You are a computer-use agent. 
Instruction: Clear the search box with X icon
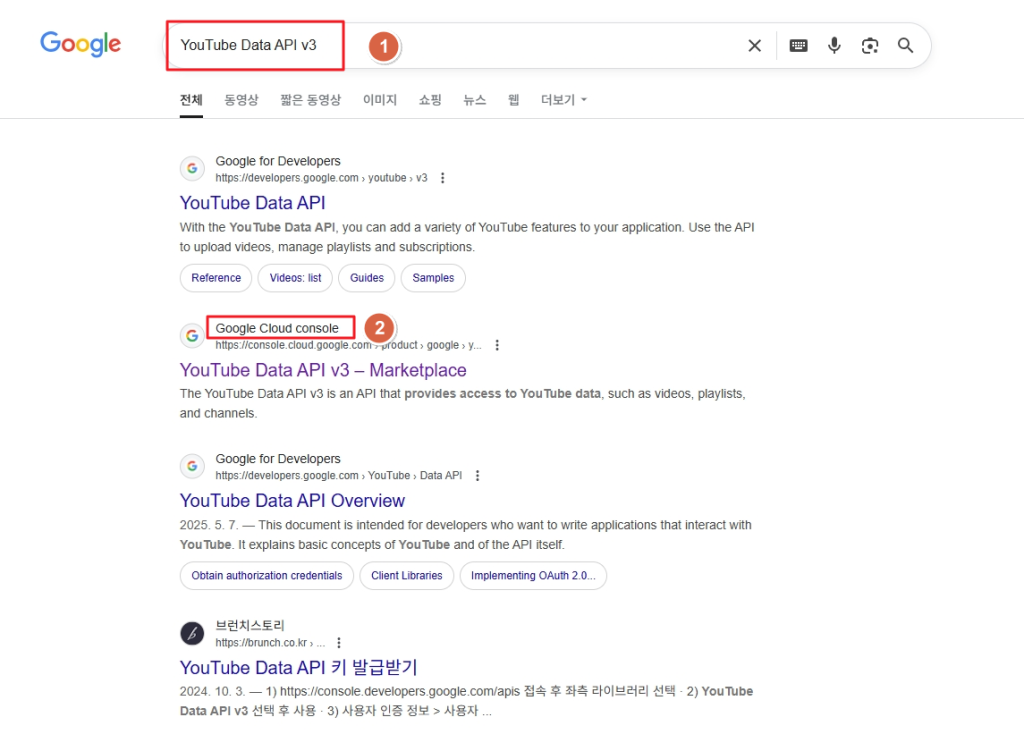(x=755, y=46)
